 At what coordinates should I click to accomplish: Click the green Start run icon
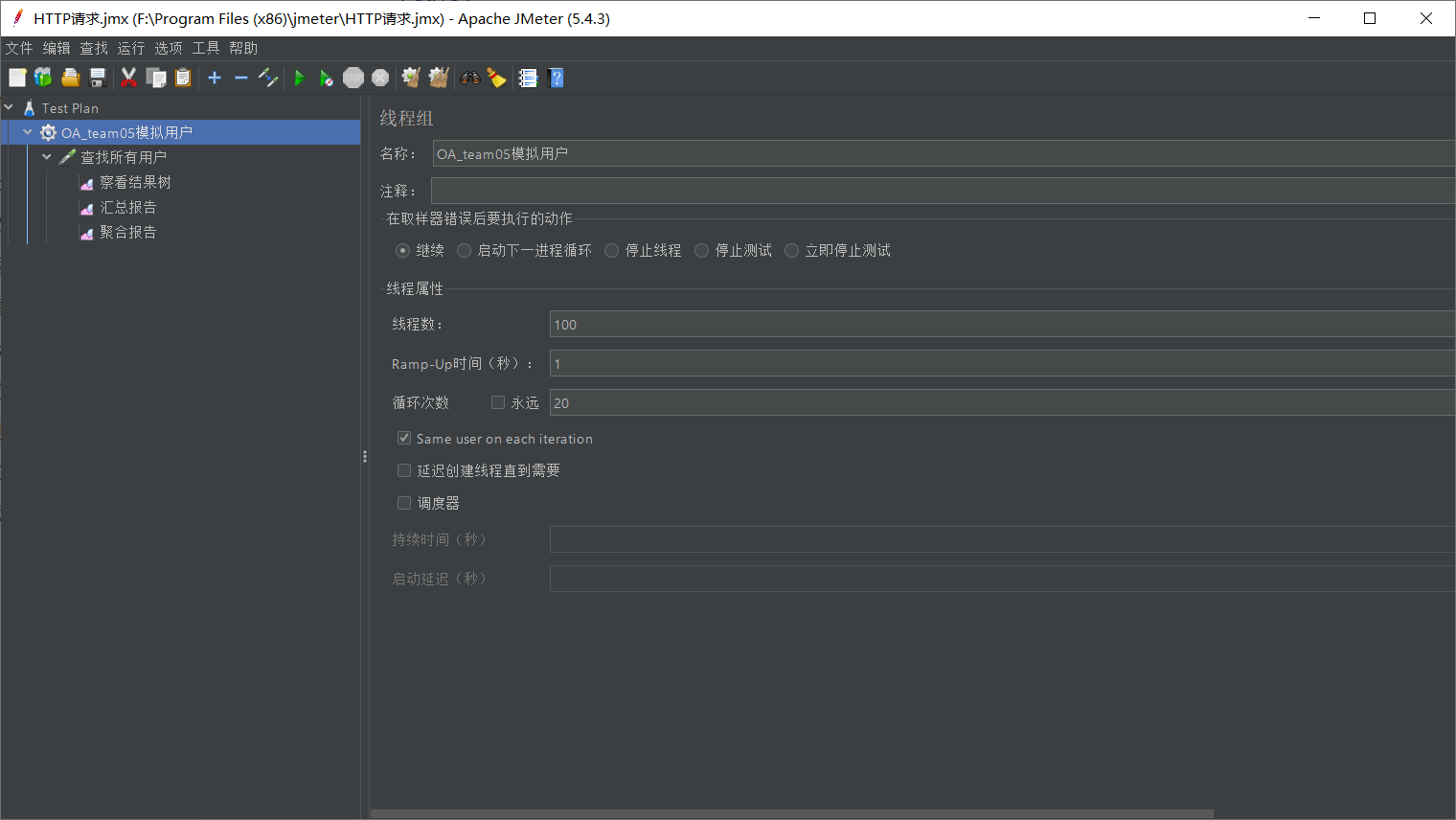[299, 79]
